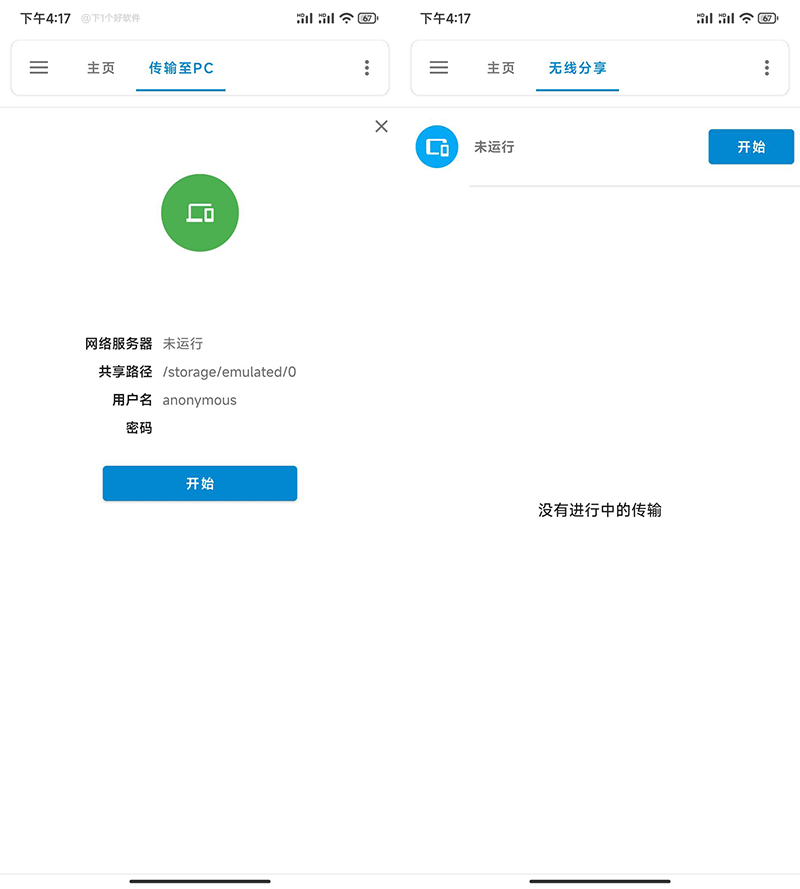Viewport: 800px width, 889px height.
Task: Open the three-dot overflow menu on right screen
Action: [x=767, y=68]
